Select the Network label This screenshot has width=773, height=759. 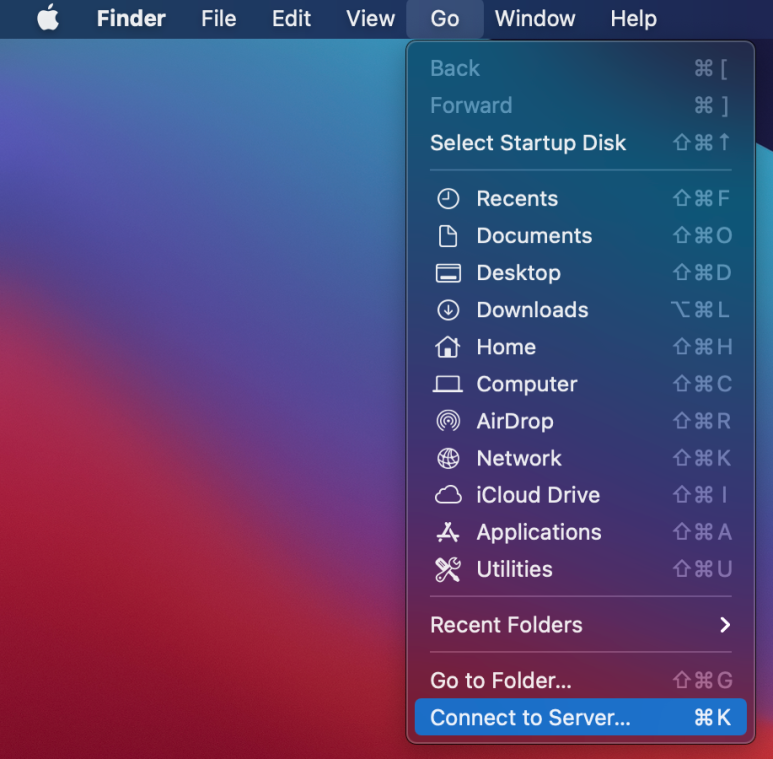click(x=519, y=458)
